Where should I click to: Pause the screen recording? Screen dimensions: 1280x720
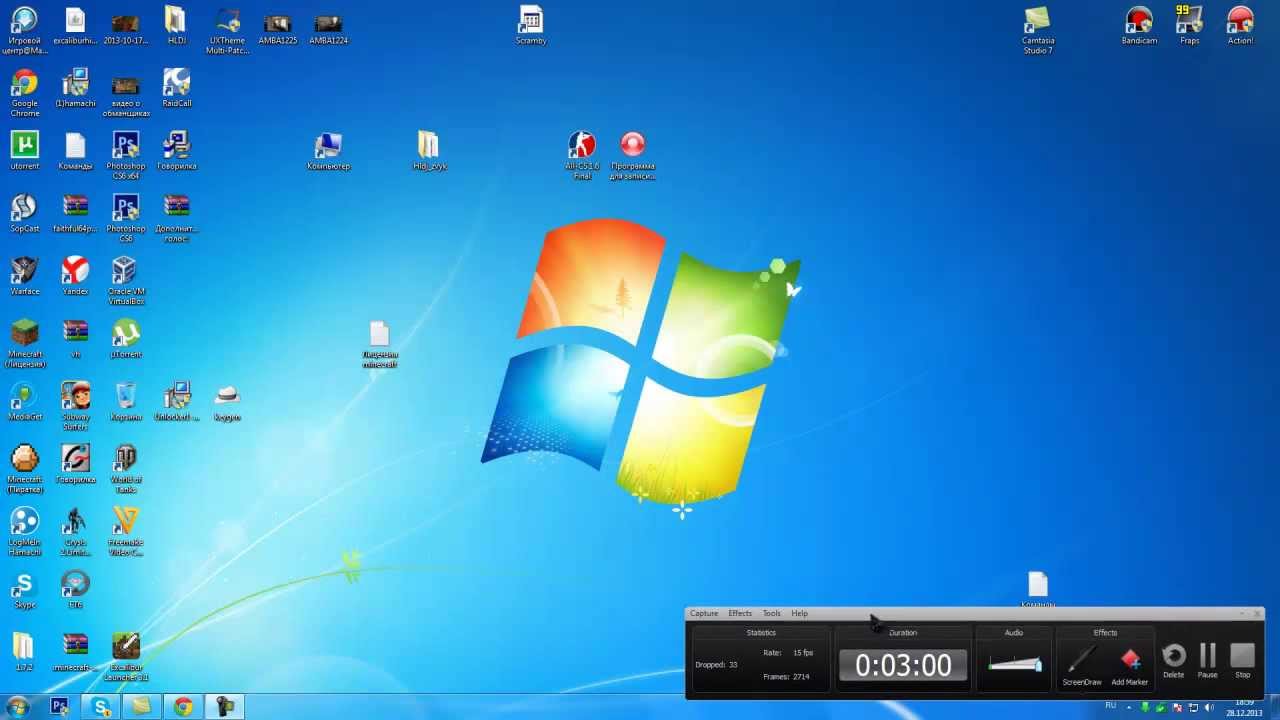[1208, 660]
